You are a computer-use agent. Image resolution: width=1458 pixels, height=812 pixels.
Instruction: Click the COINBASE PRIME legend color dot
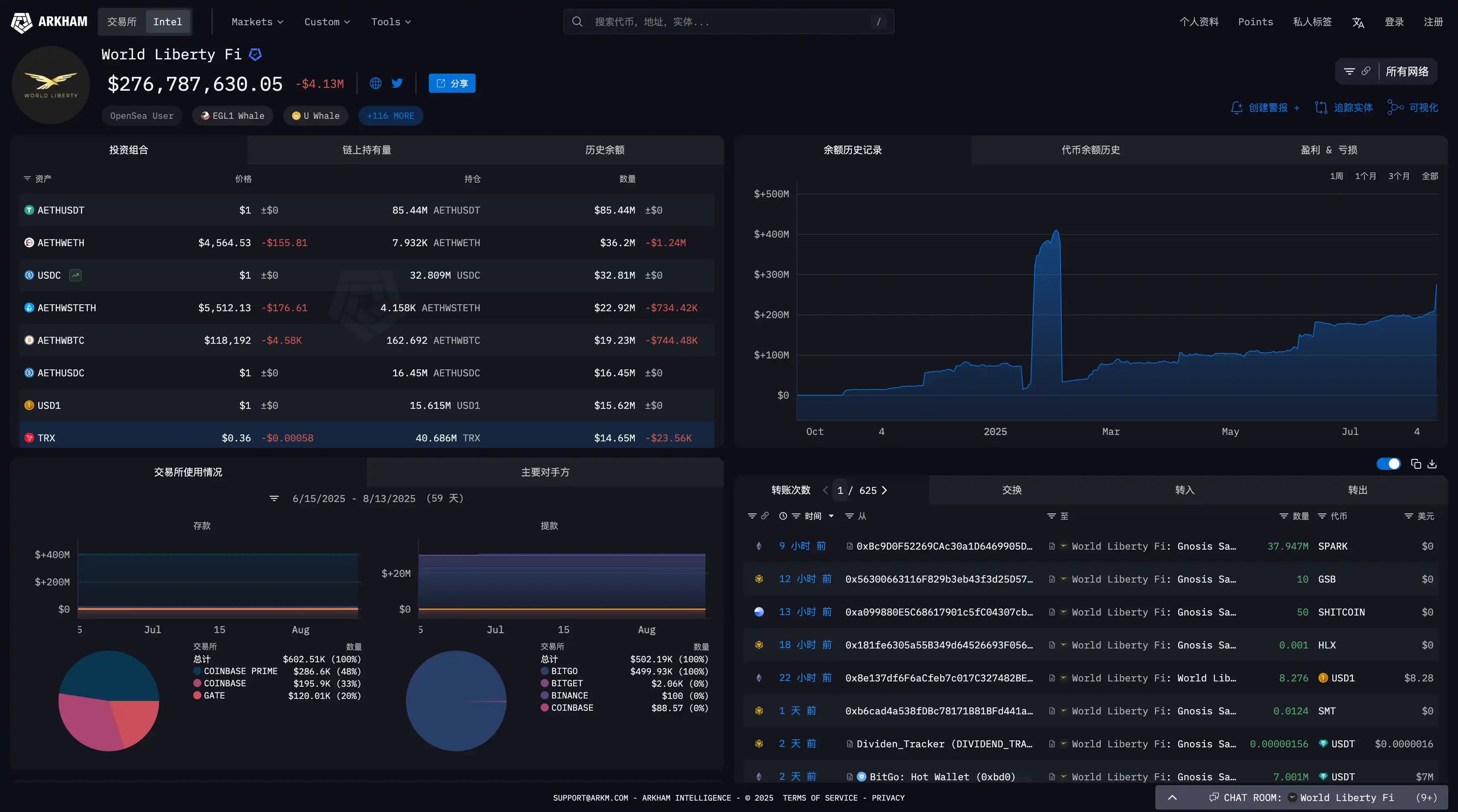click(197, 671)
